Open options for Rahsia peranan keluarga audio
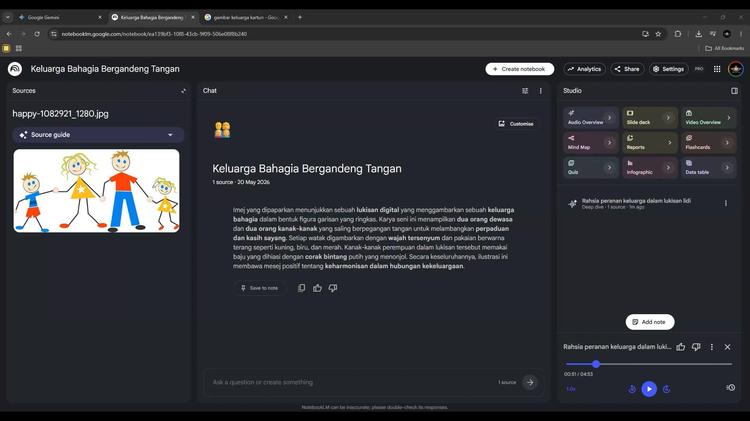 [726, 203]
